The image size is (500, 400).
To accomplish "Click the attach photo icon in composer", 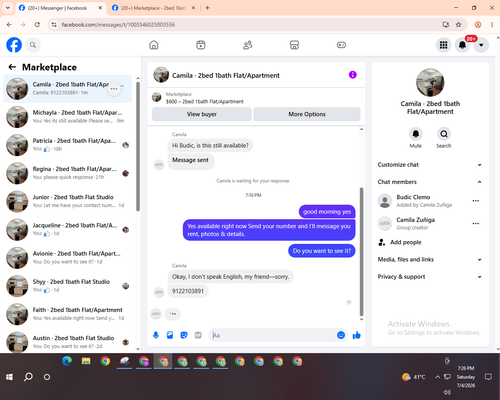I will 170,335.
